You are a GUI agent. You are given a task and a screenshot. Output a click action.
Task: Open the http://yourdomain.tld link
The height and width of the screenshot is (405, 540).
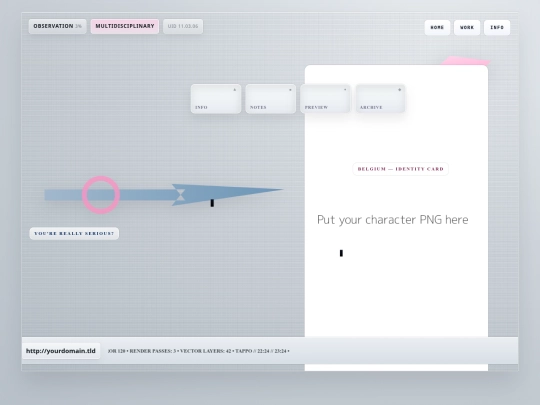[x=61, y=351]
